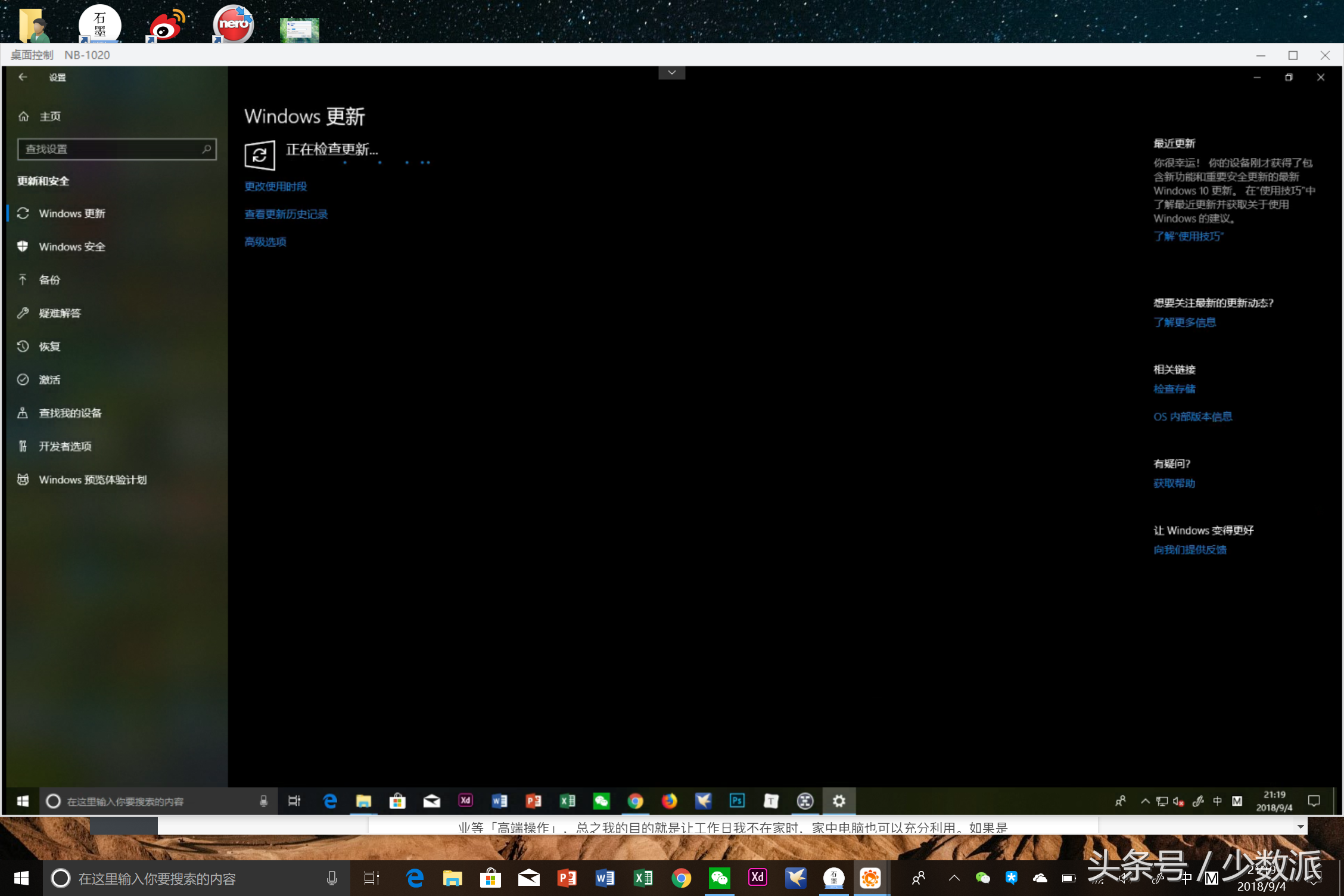Expand the remote session toolbar chevron
The width and height of the screenshot is (1344, 896).
coord(671,73)
